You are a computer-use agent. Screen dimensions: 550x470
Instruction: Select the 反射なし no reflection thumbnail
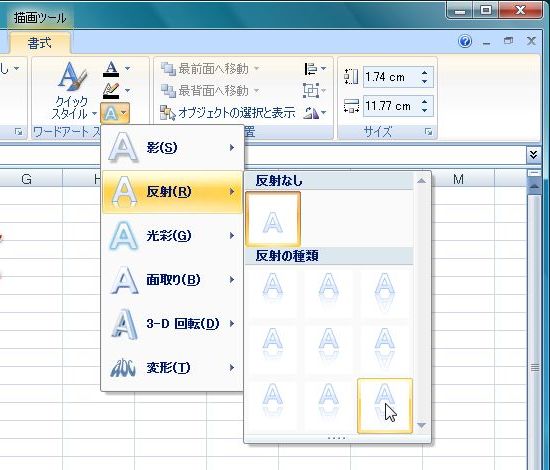pos(273,219)
